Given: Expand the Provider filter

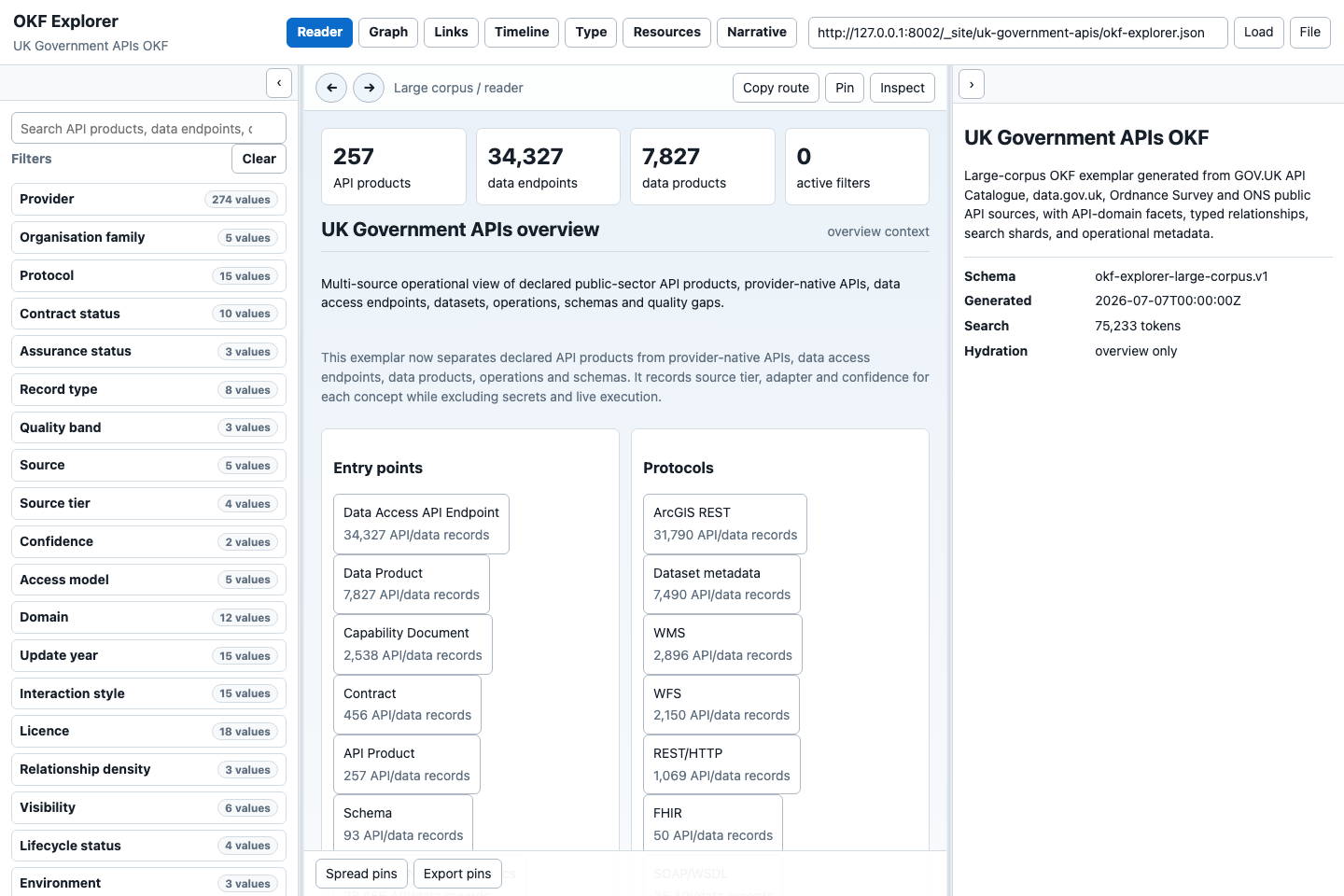Looking at the screenshot, I should [x=148, y=199].
